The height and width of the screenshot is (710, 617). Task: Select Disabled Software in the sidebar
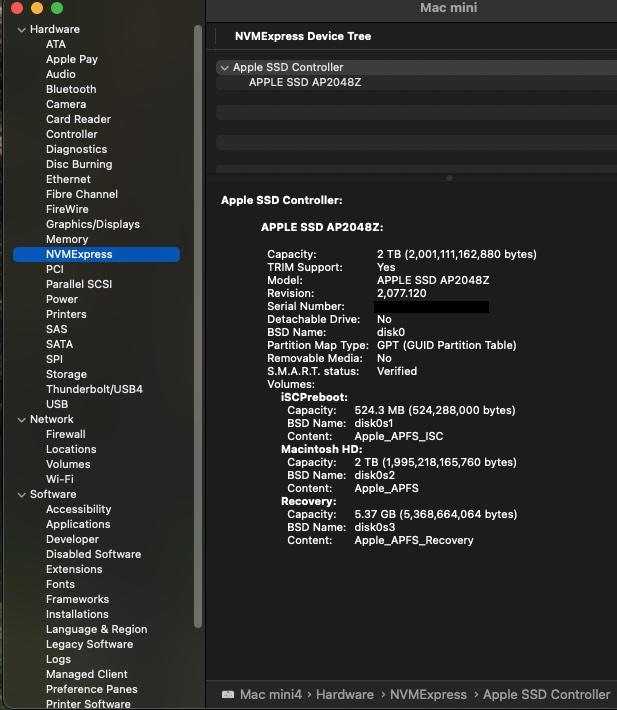(x=93, y=554)
